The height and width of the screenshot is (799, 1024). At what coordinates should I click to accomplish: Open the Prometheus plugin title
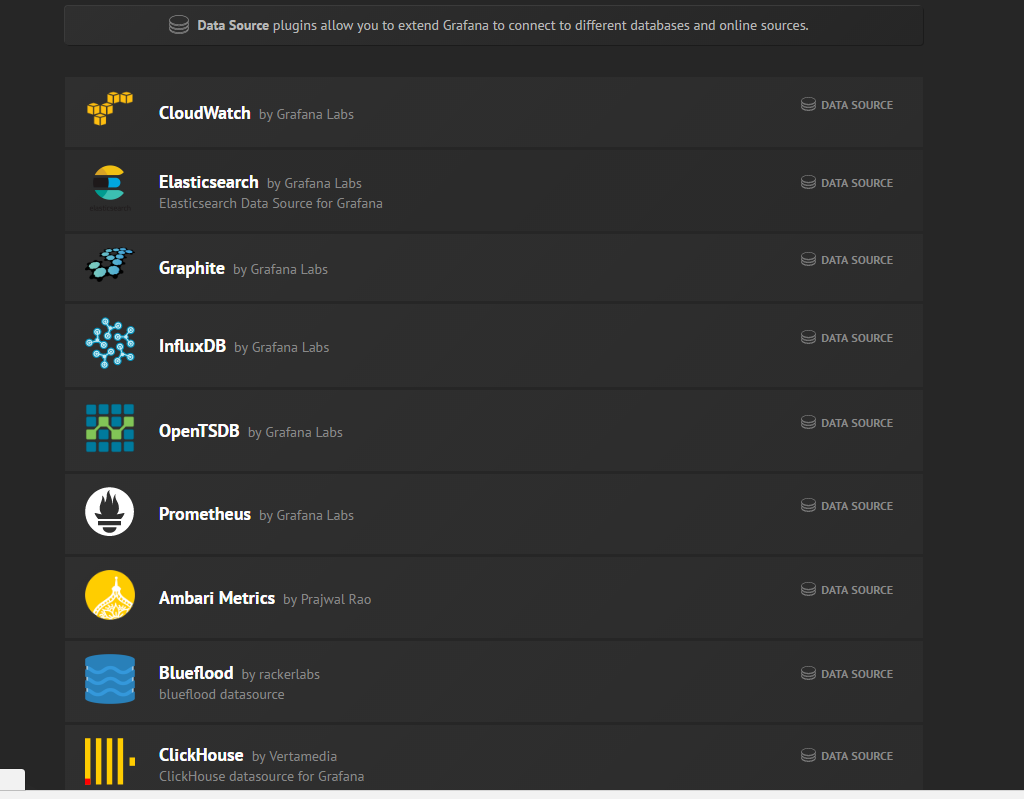[204, 514]
